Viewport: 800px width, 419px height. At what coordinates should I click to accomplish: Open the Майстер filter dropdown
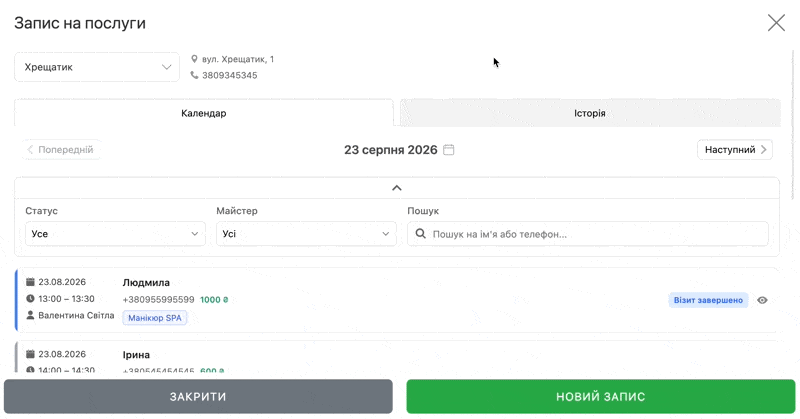[306, 234]
